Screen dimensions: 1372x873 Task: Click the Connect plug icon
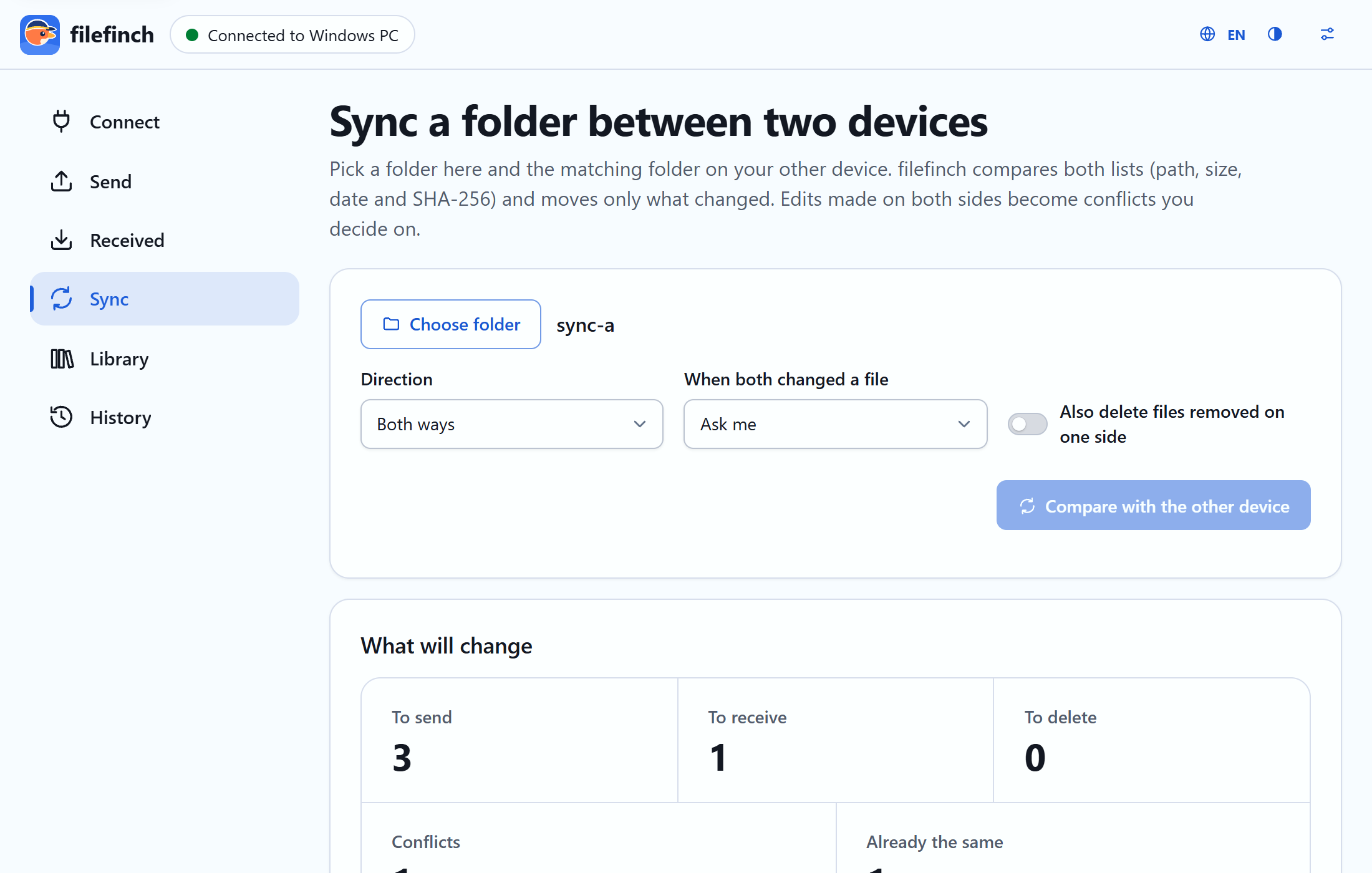[61, 122]
